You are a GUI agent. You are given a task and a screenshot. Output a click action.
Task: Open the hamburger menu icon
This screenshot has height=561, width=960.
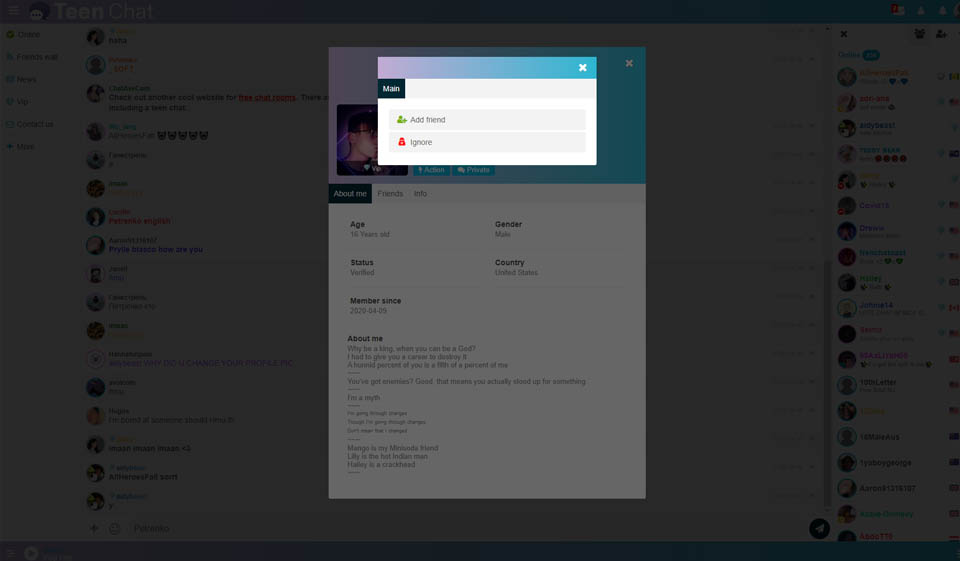click(x=13, y=11)
